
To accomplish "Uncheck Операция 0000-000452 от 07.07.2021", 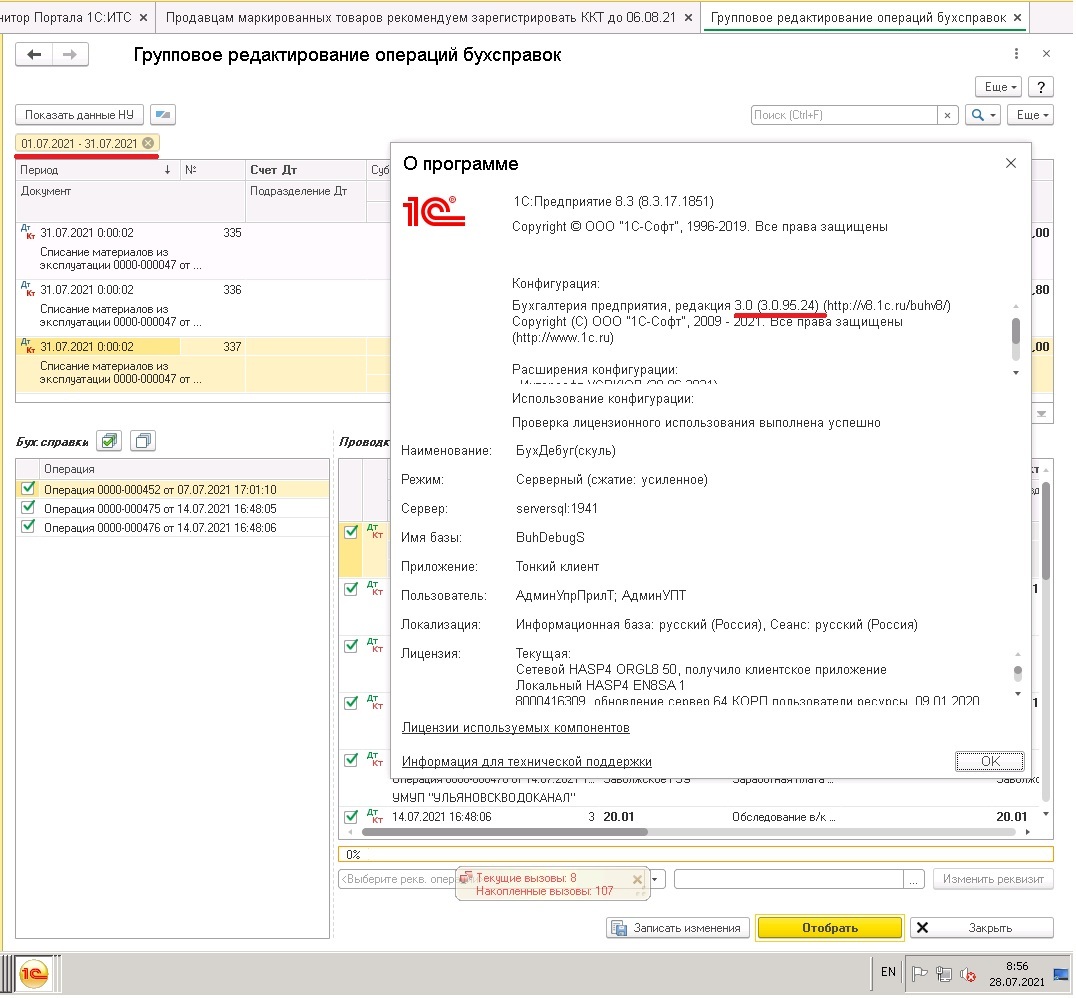I will pyautogui.click(x=28, y=489).
